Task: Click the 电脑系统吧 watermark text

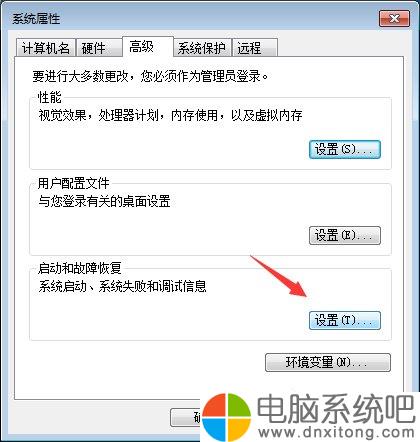Action: [x=336, y=409]
